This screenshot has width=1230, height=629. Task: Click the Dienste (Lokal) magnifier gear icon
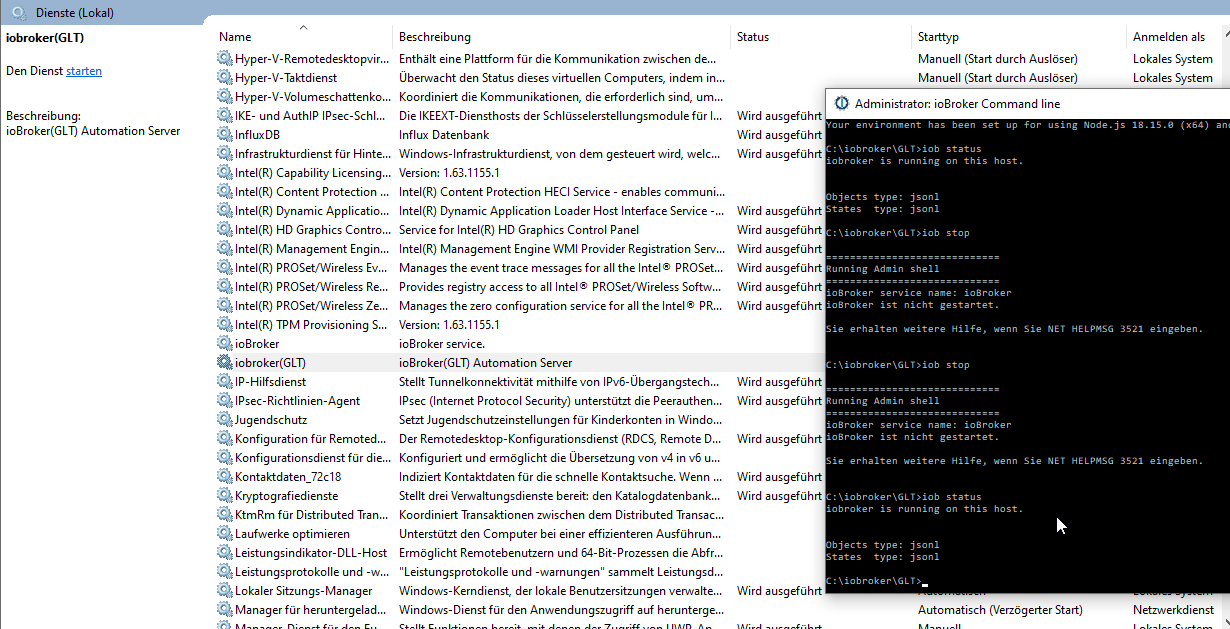click(x=18, y=13)
